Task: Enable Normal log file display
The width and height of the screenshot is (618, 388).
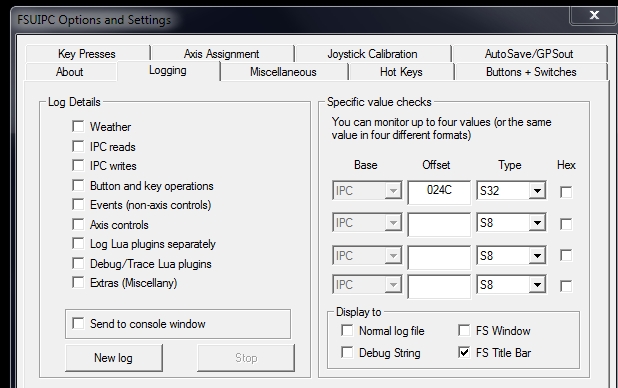Action: [x=347, y=330]
